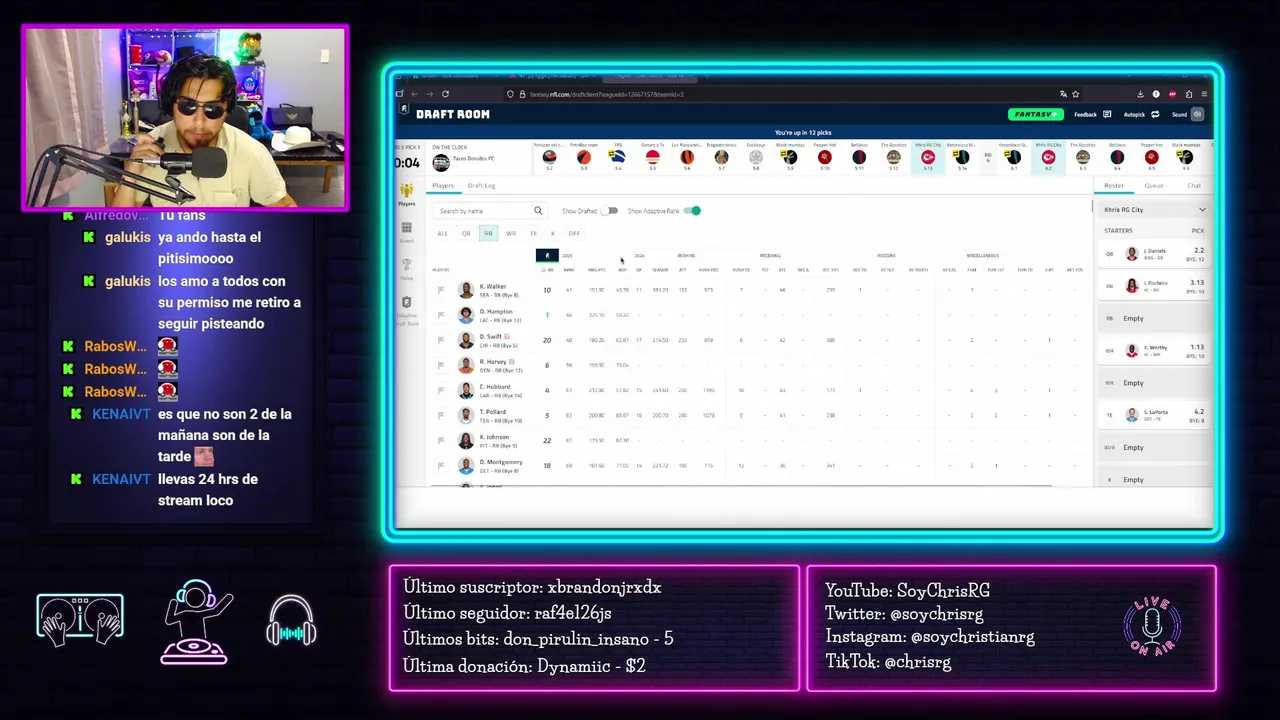The image size is (1280, 720).
Task: Filter players by TE
Action: [533, 233]
